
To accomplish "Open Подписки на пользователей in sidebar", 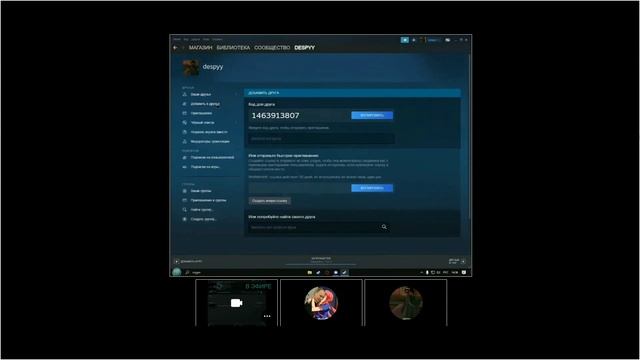I will click(x=212, y=157).
